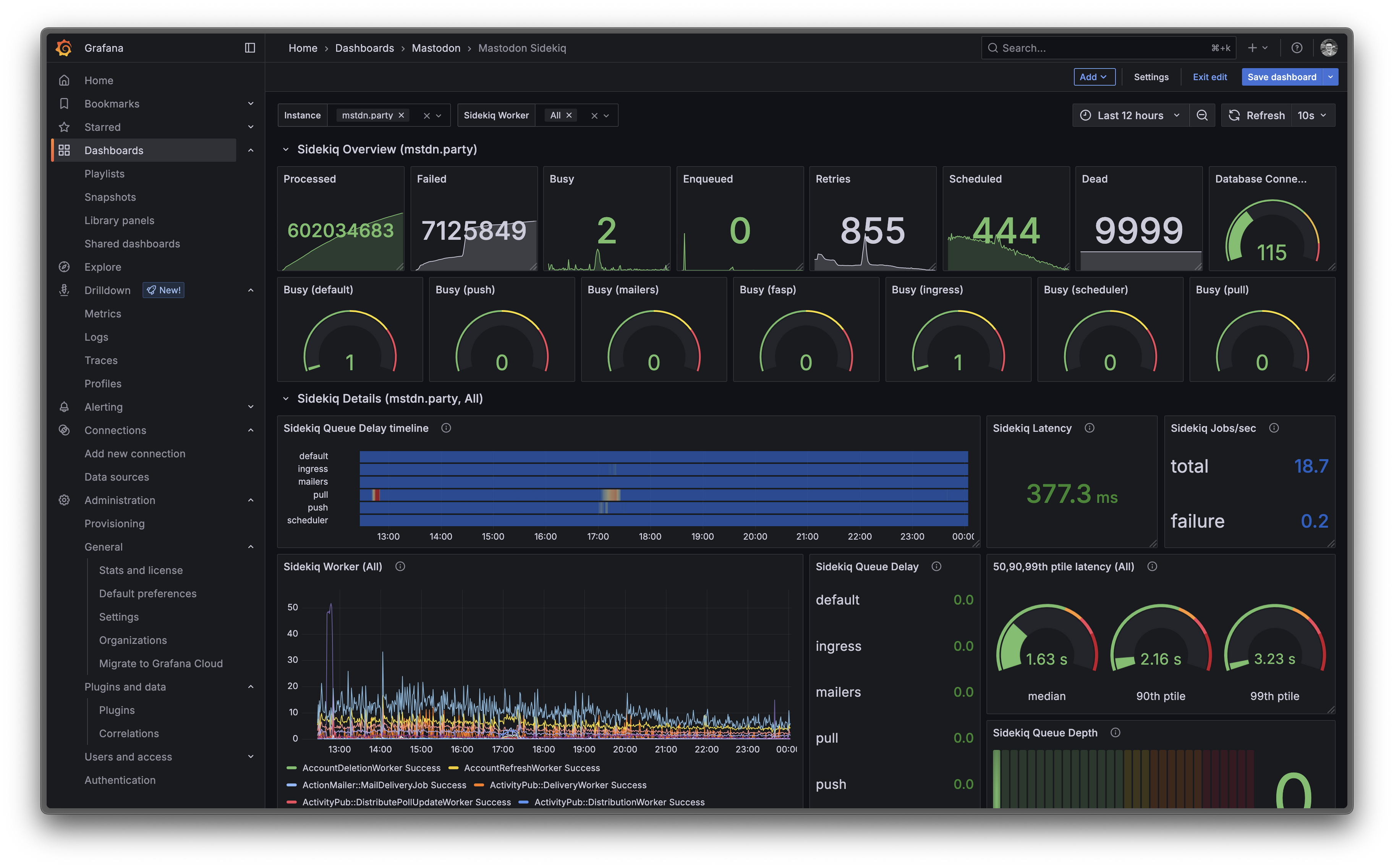The image size is (1394, 868).
Task: Go to Dashboards breadcrumb link
Action: click(364, 48)
